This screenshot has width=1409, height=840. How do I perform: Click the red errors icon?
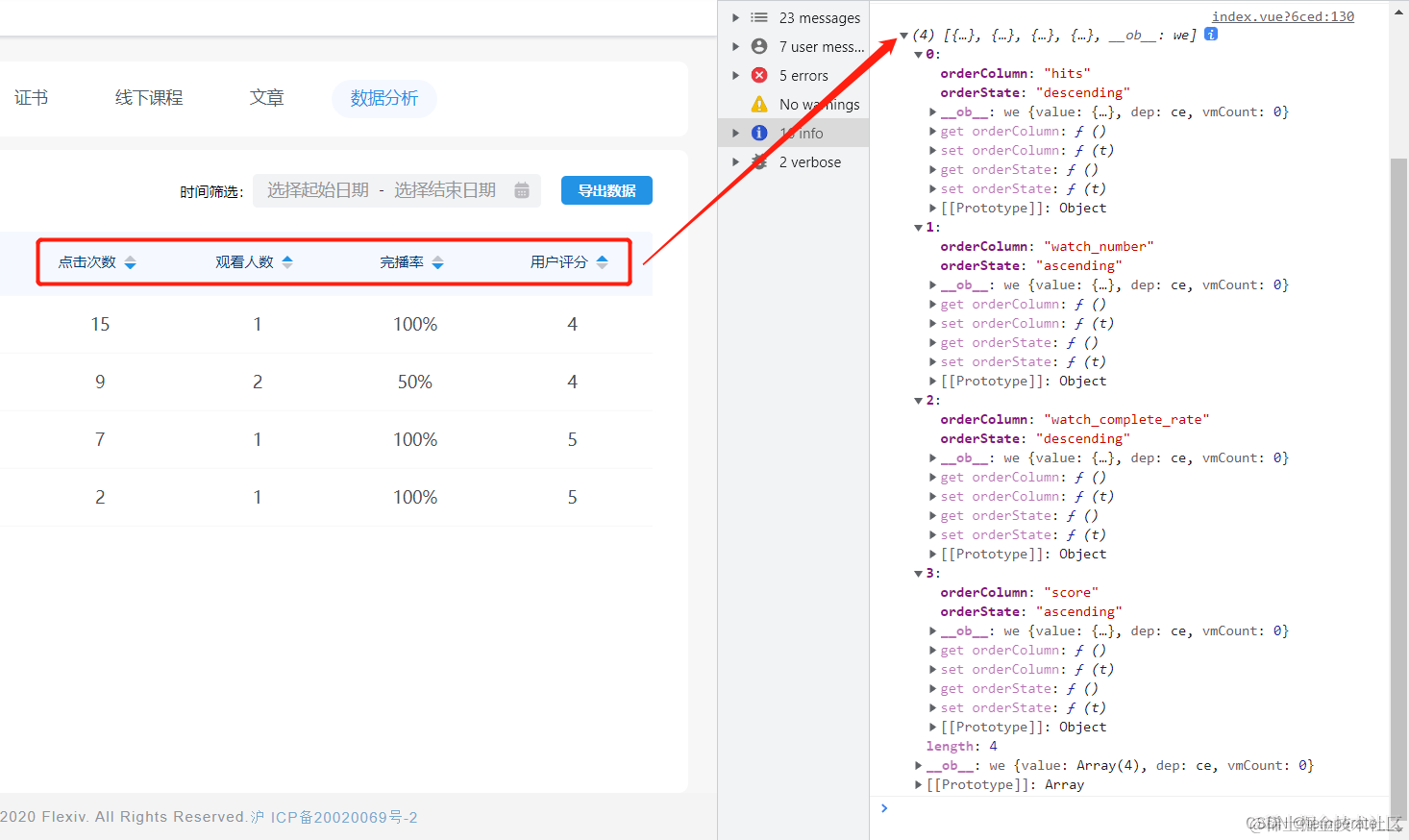pos(759,75)
